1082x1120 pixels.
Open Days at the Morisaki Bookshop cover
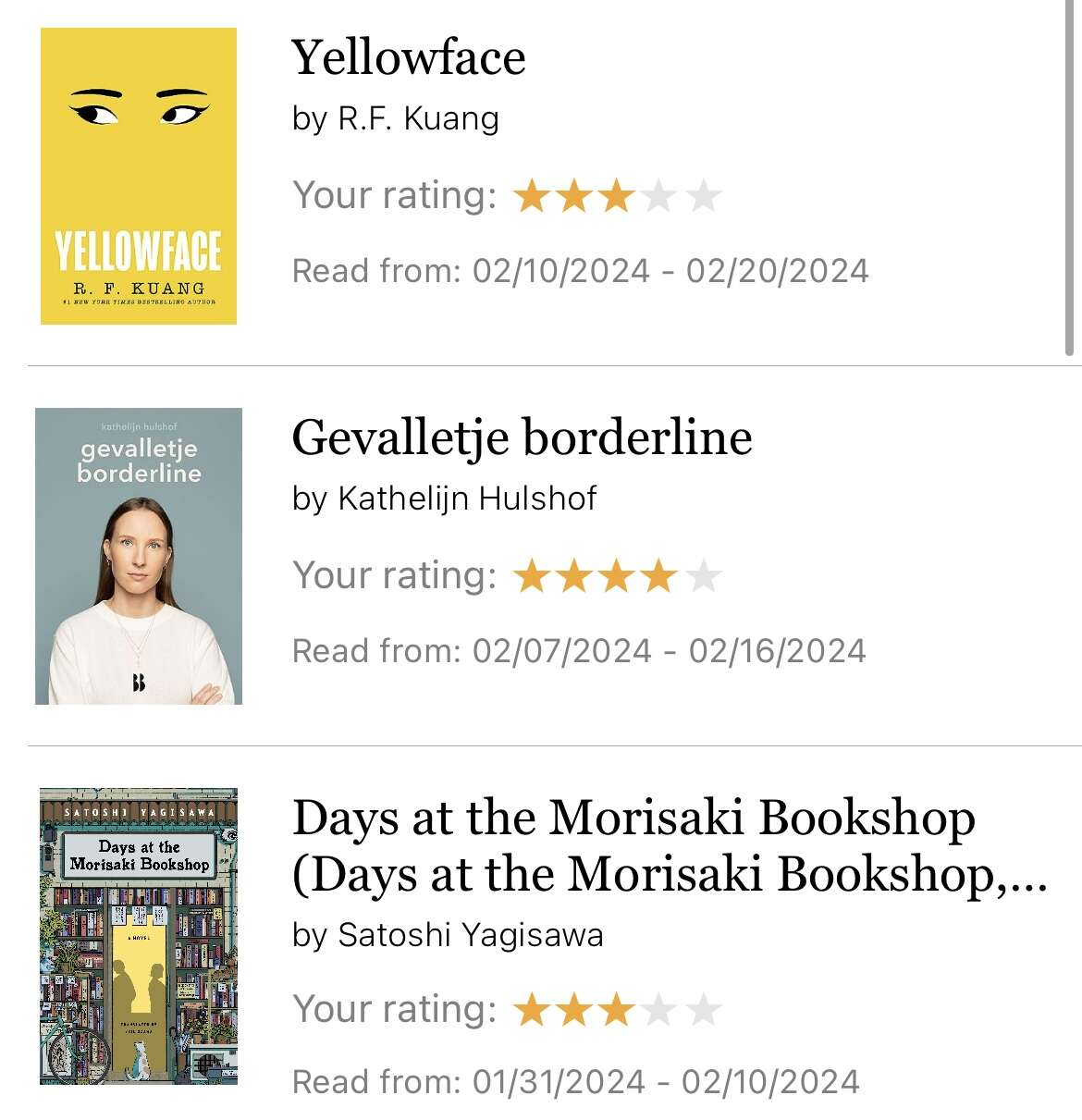click(x=139, y=936)
